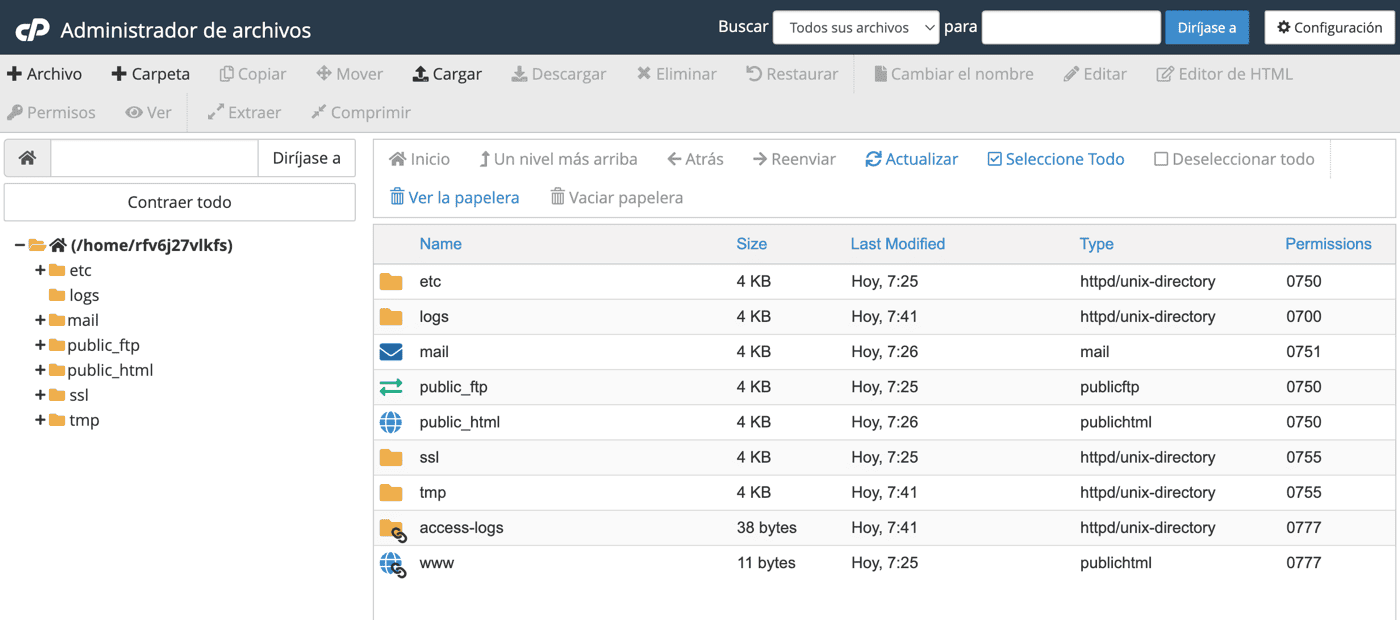The image size is (1400, 620).
Task: Click Cambiar el nombre in toolbar
Action: (954, 74)
